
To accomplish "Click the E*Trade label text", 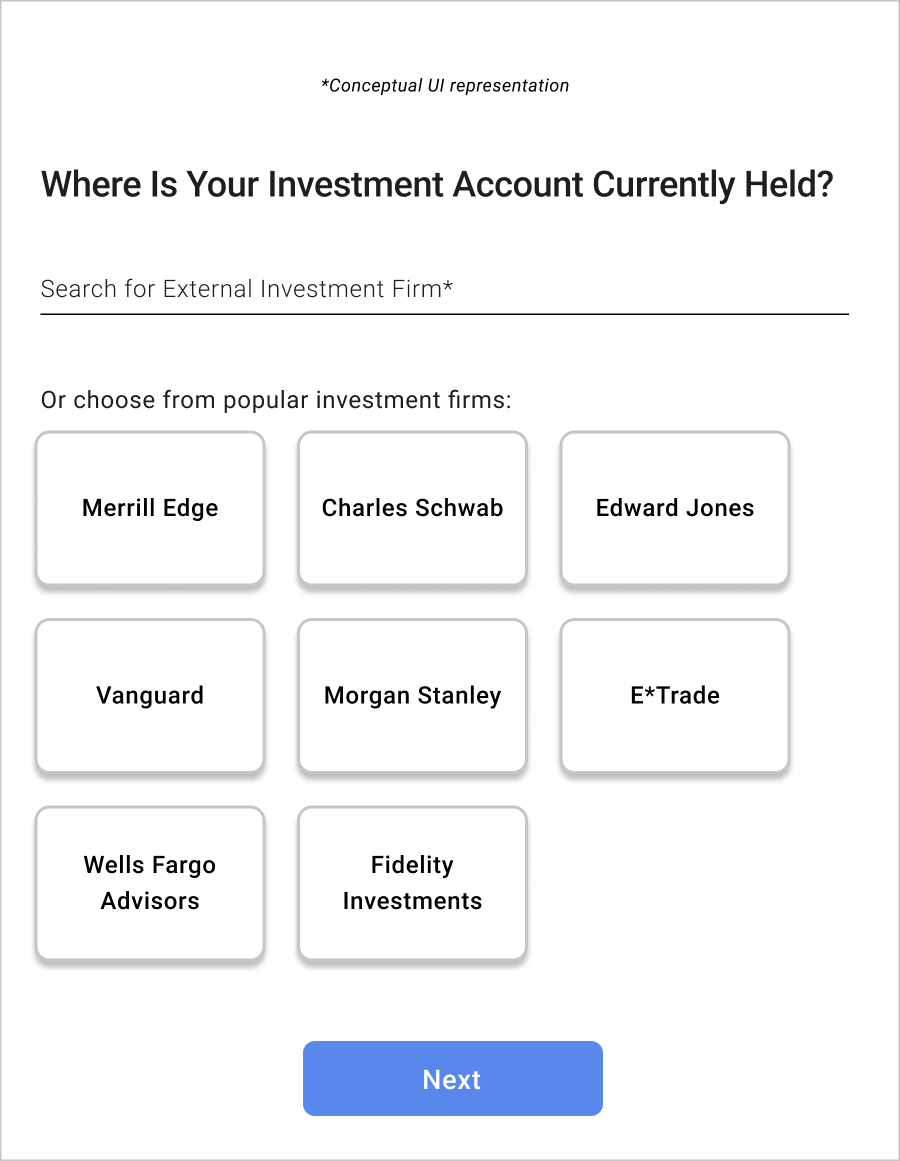I will pyautogui.click(x=675, y=696).
